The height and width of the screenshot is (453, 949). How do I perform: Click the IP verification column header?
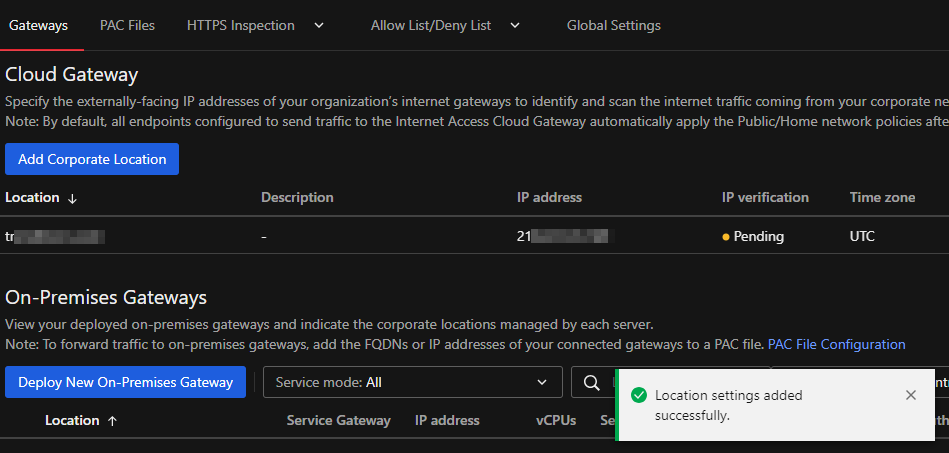765,197
